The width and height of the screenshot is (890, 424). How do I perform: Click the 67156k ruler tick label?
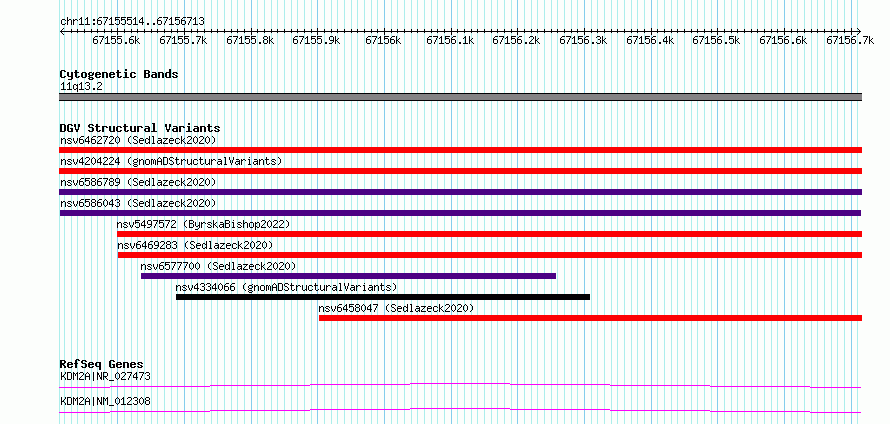click(x=383, y=40)
